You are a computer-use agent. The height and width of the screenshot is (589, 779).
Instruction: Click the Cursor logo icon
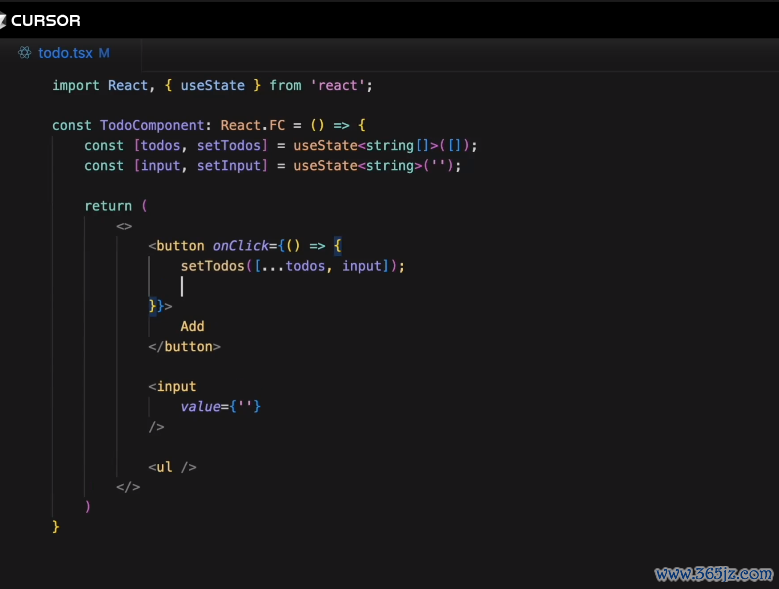pyautogui.click(x=2, y=20)
